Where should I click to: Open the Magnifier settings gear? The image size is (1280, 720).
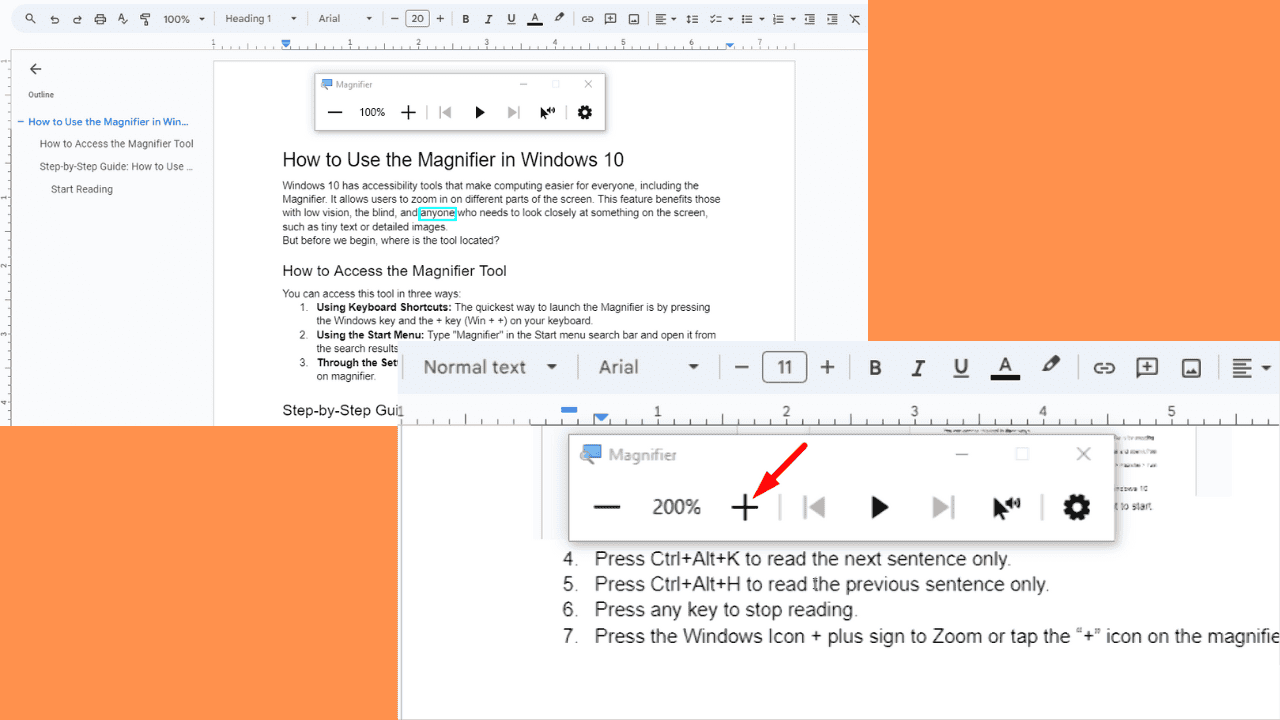pos(1075,507)
